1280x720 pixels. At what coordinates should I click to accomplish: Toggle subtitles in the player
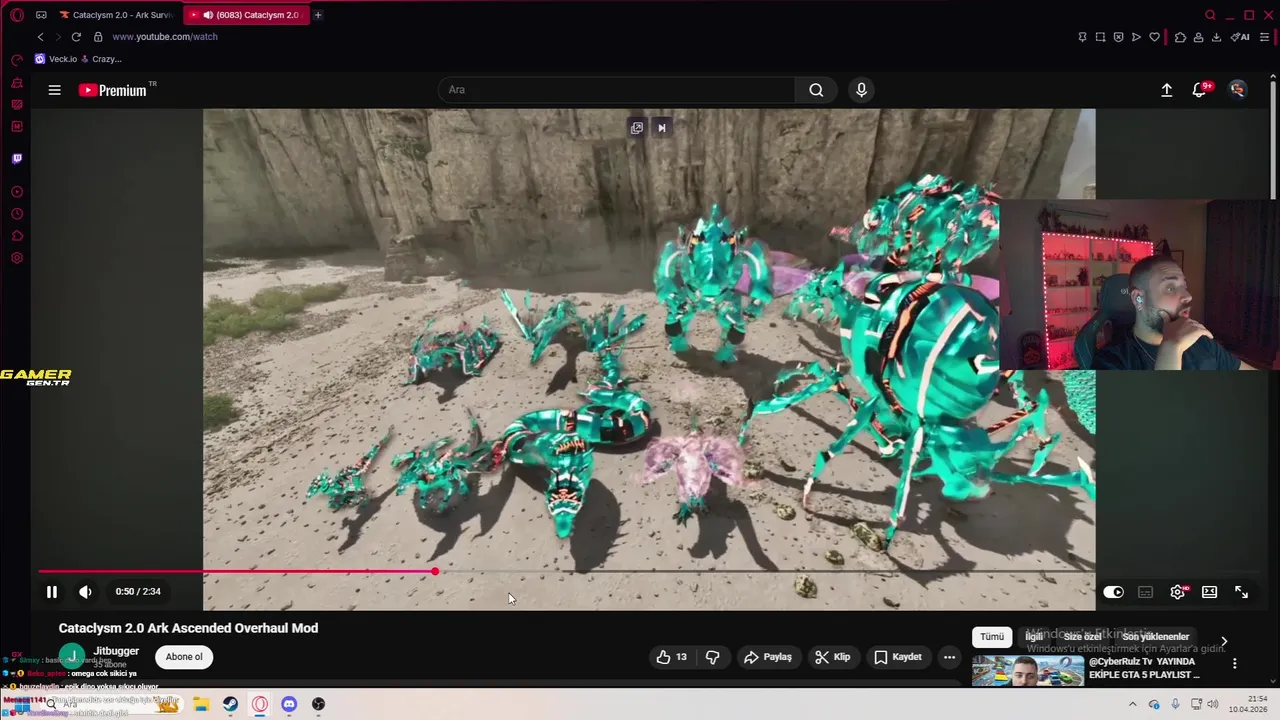[x=1146, y=592]
